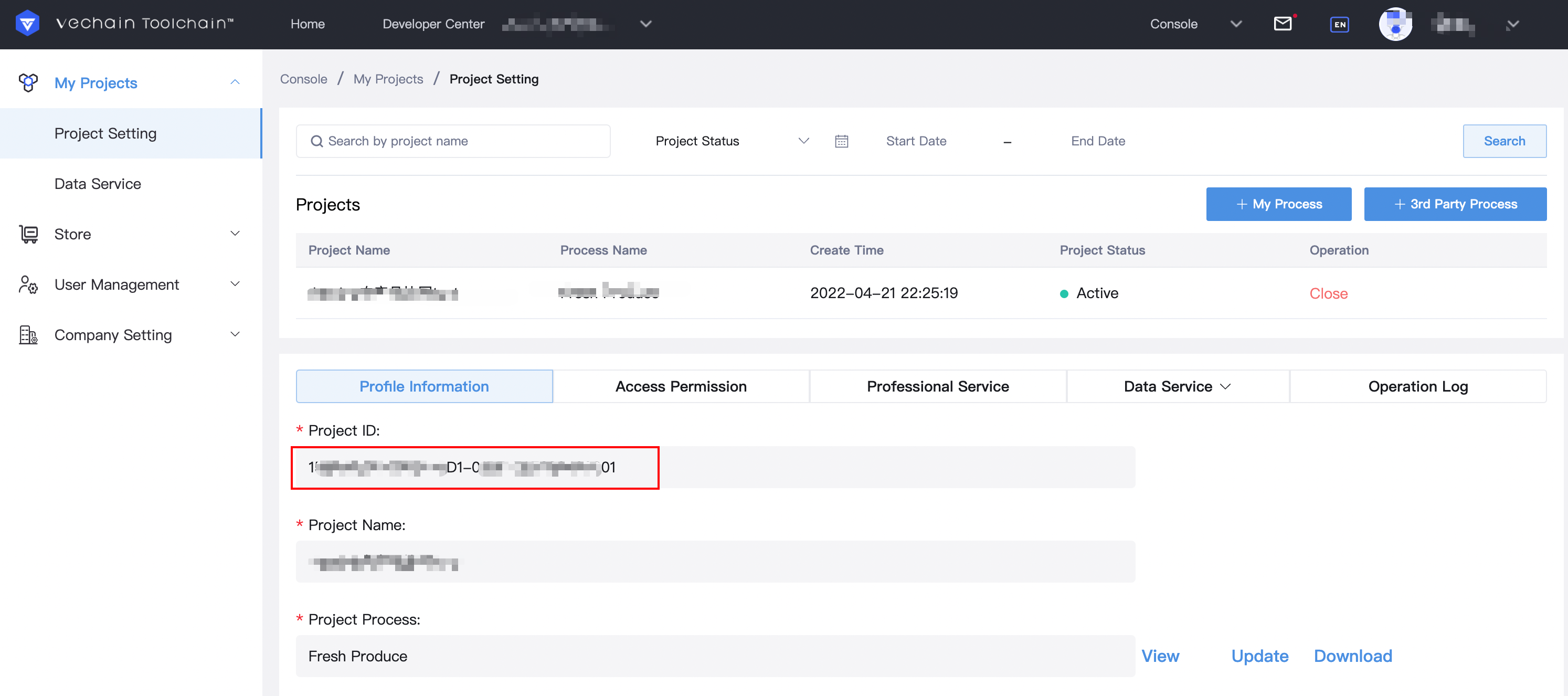This screenshot has width=1568, height=696.
Task: Click the magnifier icon in the search field
Action: pos(317,141)
